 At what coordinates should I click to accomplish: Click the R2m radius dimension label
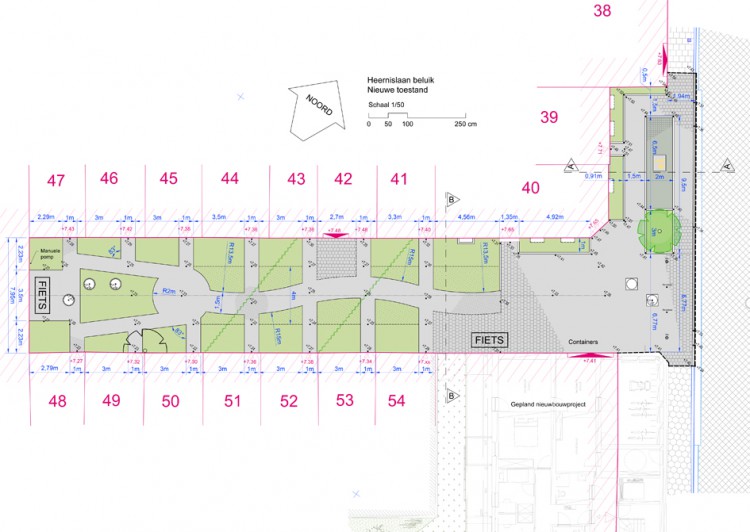coord(168,291)
